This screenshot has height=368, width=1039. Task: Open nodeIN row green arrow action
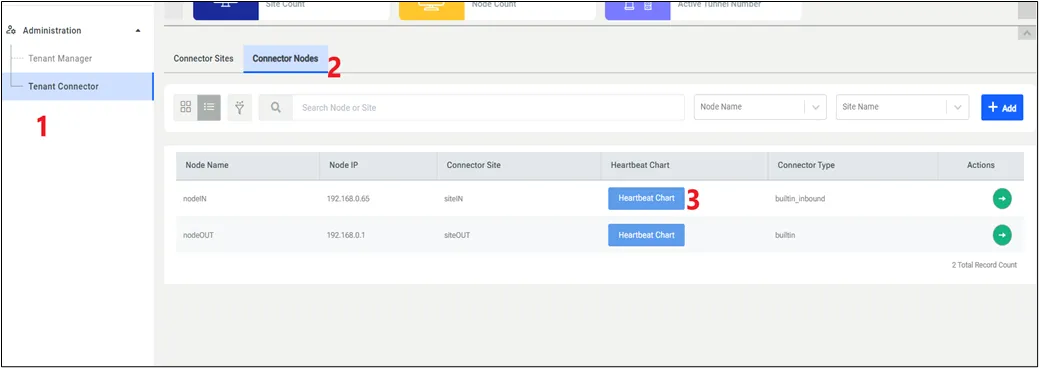click(1002, 198)
